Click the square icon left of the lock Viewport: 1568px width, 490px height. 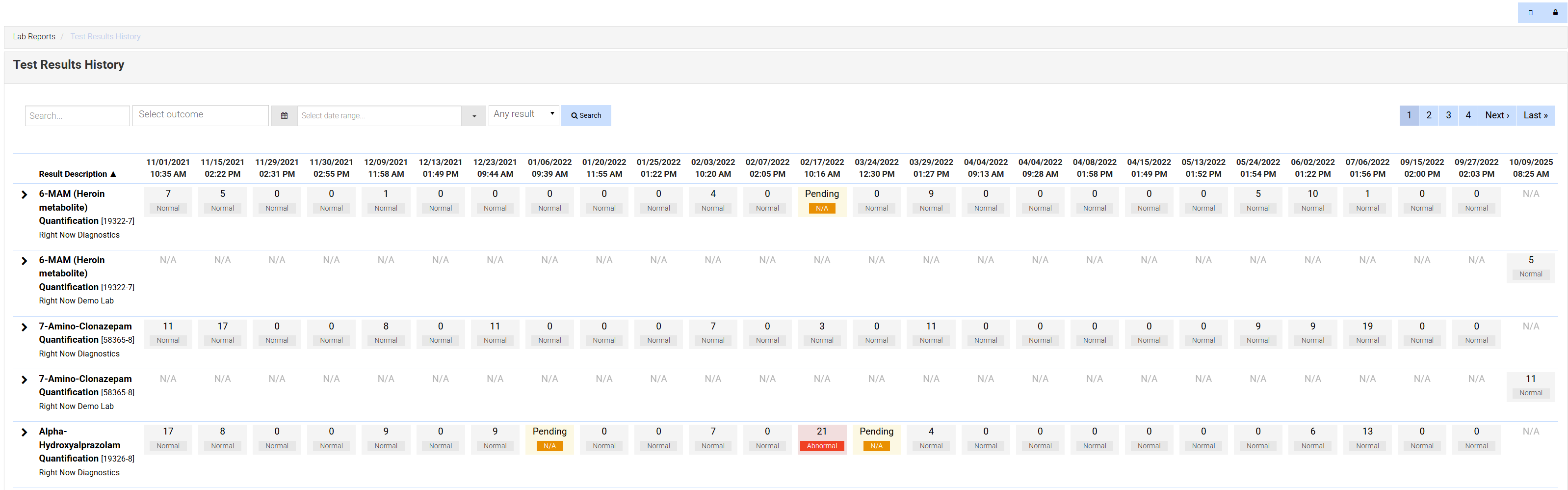tap(1530, 13)
